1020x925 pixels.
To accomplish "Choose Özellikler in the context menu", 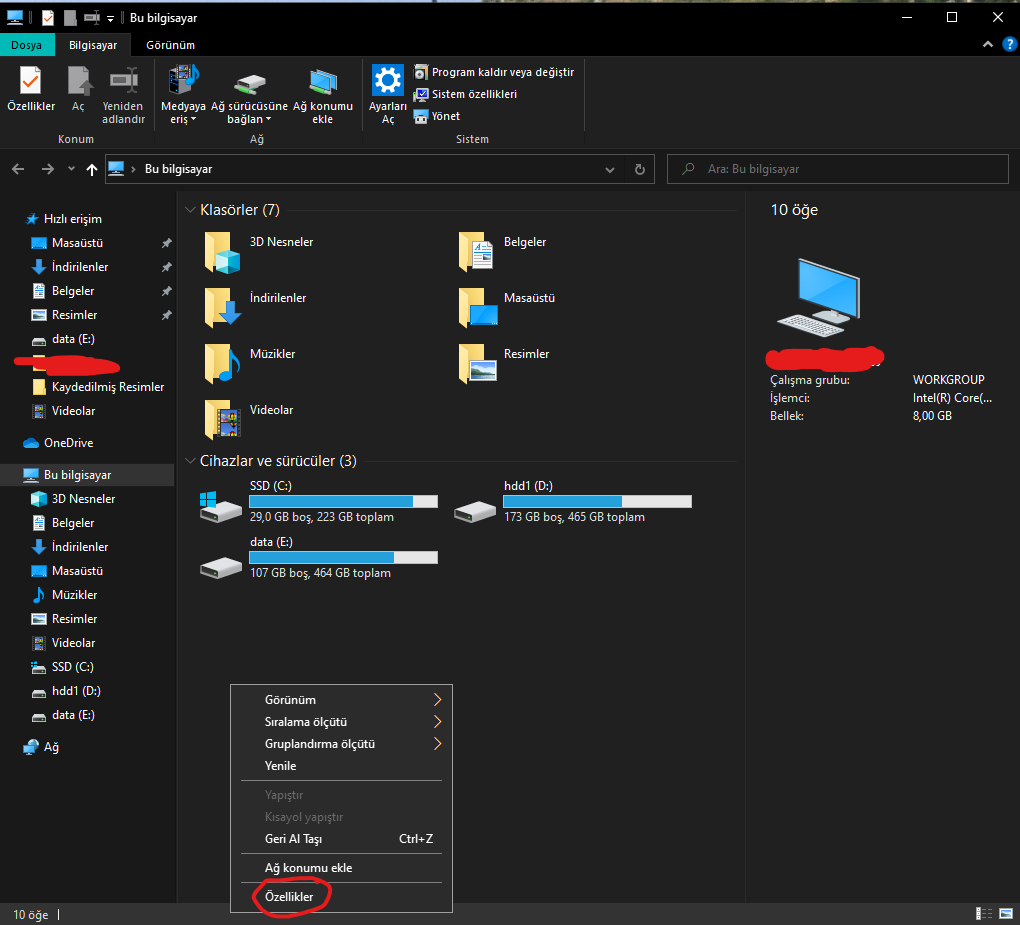I will (x=342, y=897).
